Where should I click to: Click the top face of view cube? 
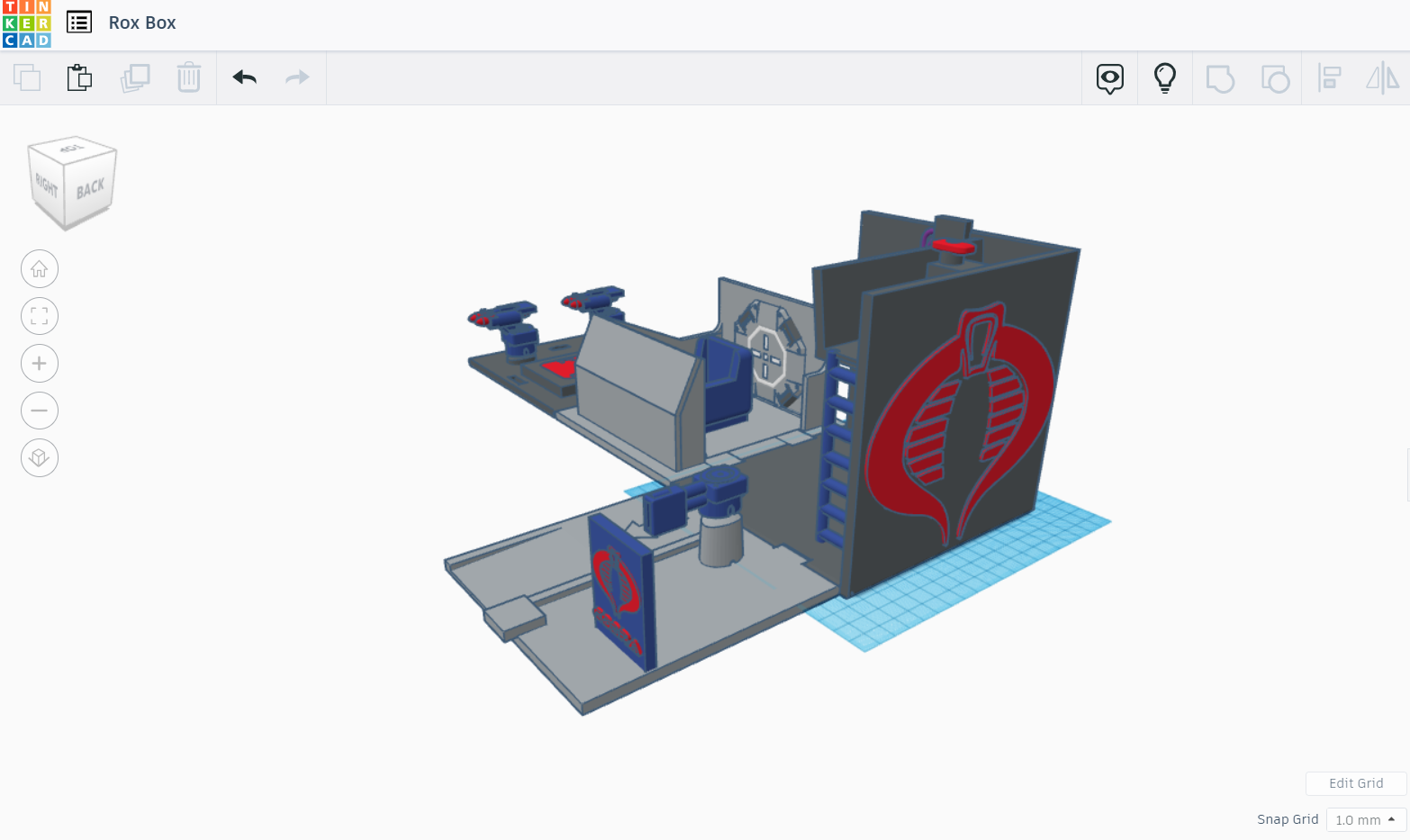click(72, 148)
